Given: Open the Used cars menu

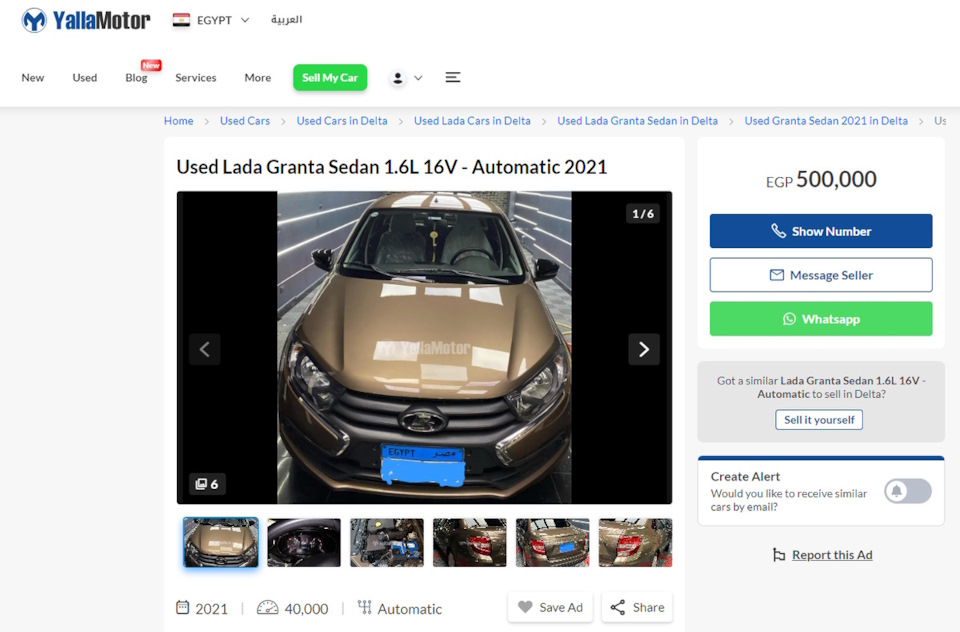Looking at the screenshot, I should 84,78.
